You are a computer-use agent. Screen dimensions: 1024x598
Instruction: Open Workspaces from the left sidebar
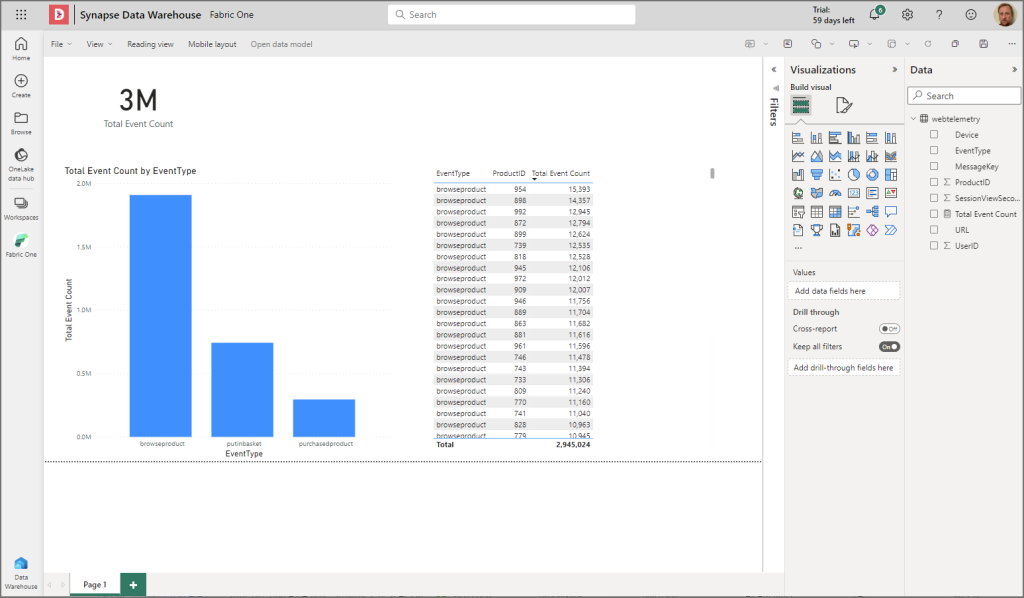tap(21, 208)
